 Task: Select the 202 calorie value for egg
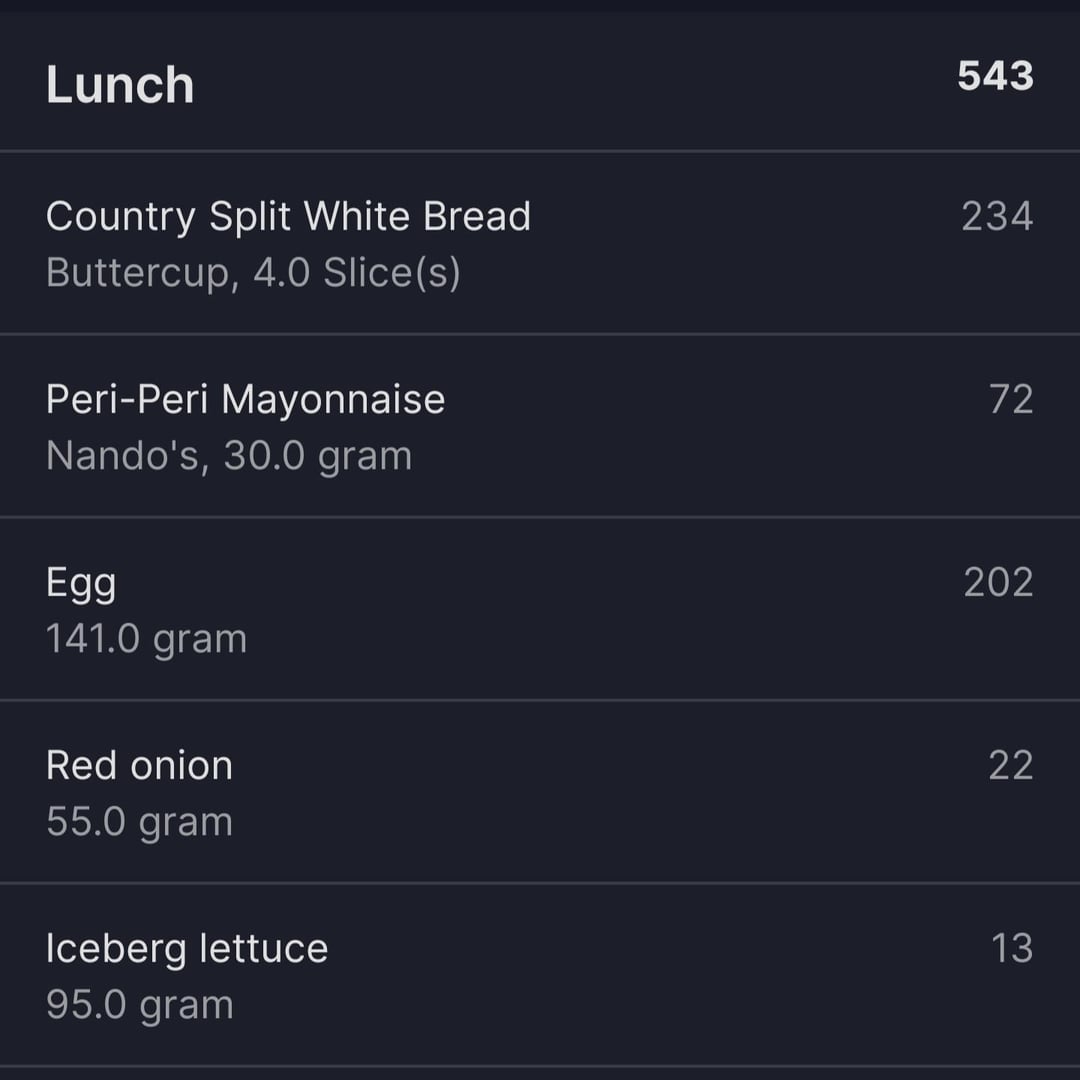point(999,583)
